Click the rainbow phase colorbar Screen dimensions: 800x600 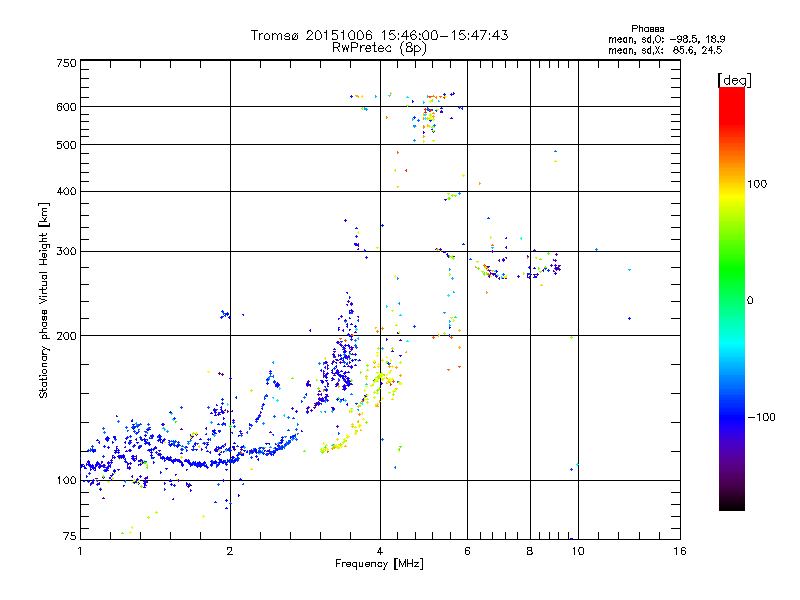point(732,298)
